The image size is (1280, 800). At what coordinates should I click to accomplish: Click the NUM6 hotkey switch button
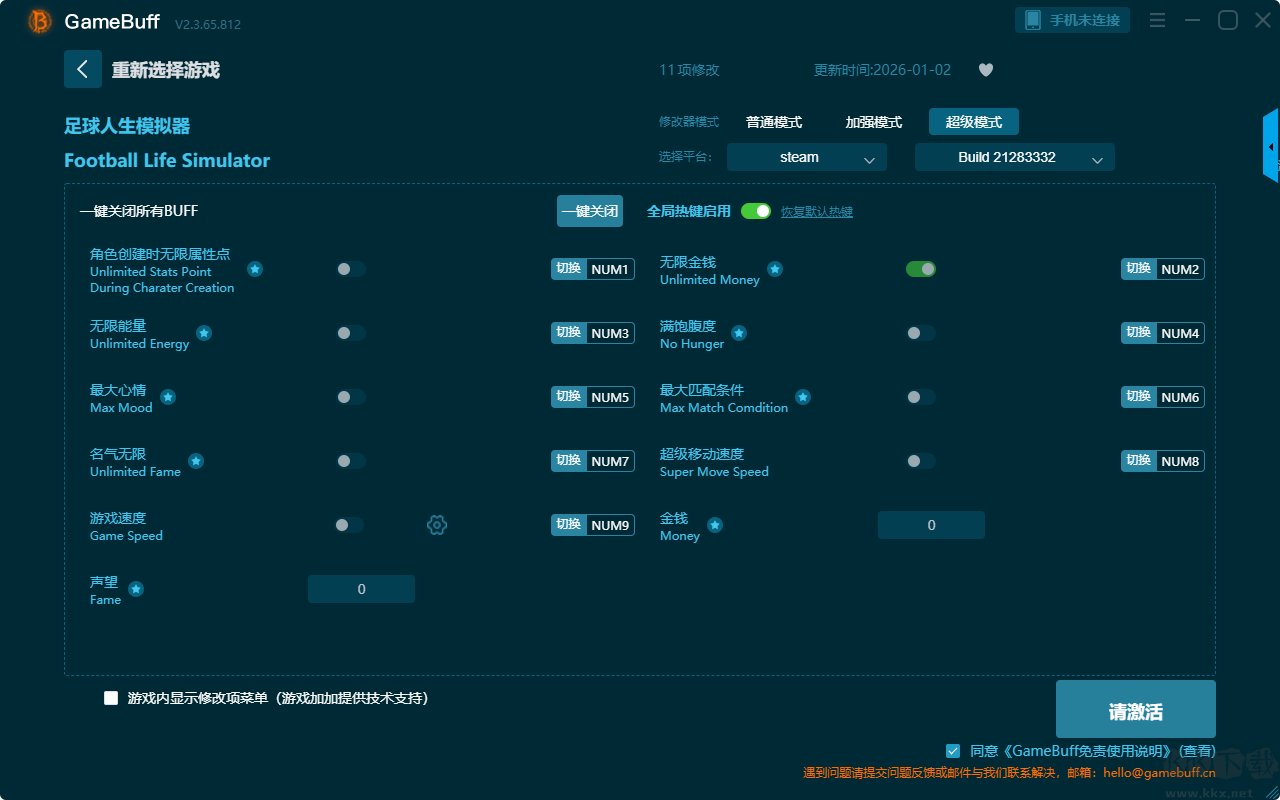click(x=1163, y=397)
